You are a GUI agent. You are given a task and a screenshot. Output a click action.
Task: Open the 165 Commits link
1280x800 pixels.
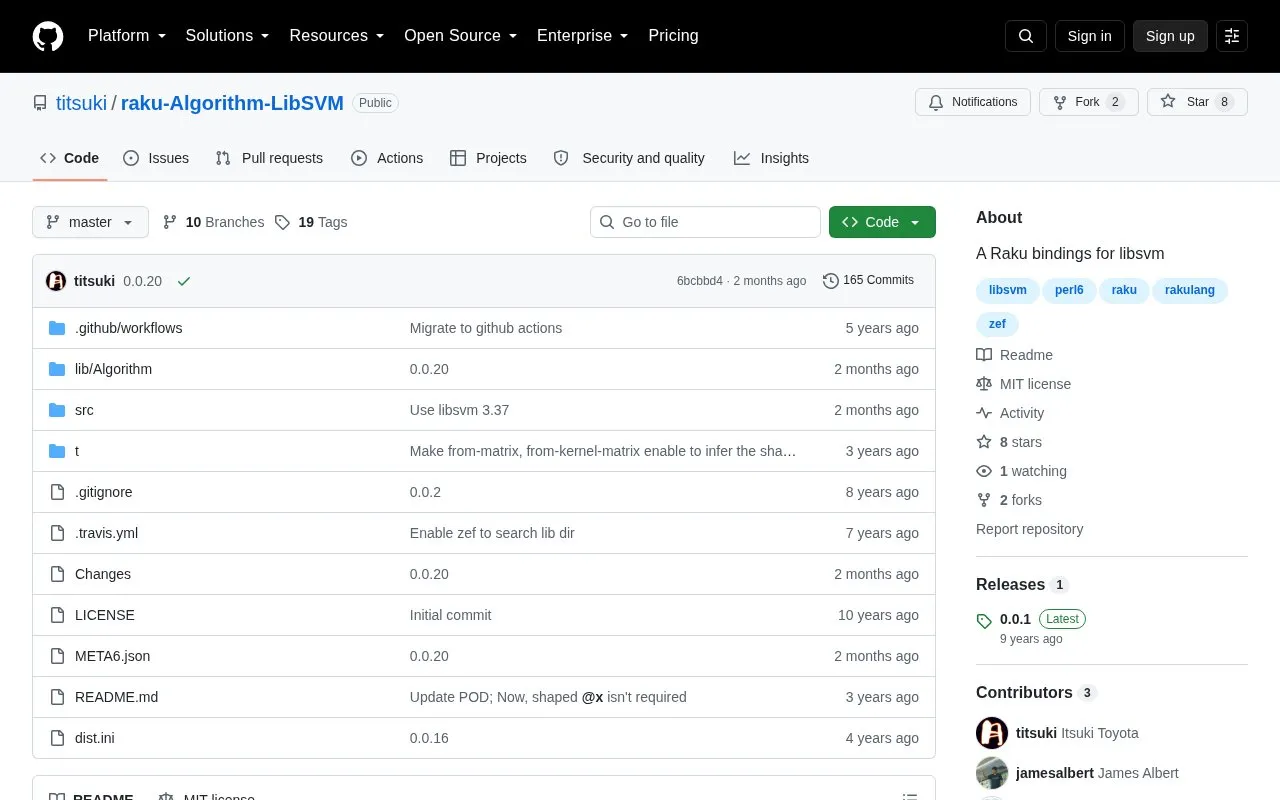pyautogui.click(x=868, y=280)
